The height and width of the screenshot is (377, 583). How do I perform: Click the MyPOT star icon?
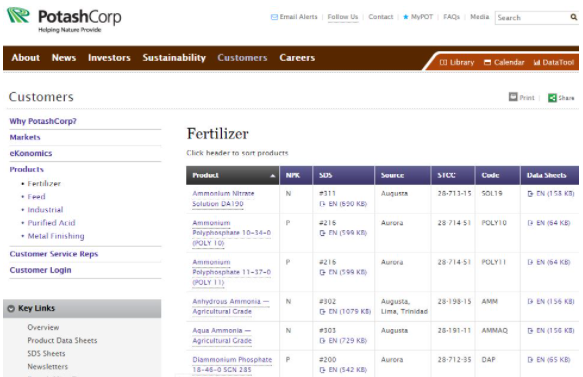pyautogui.click(x=406, y=17)
